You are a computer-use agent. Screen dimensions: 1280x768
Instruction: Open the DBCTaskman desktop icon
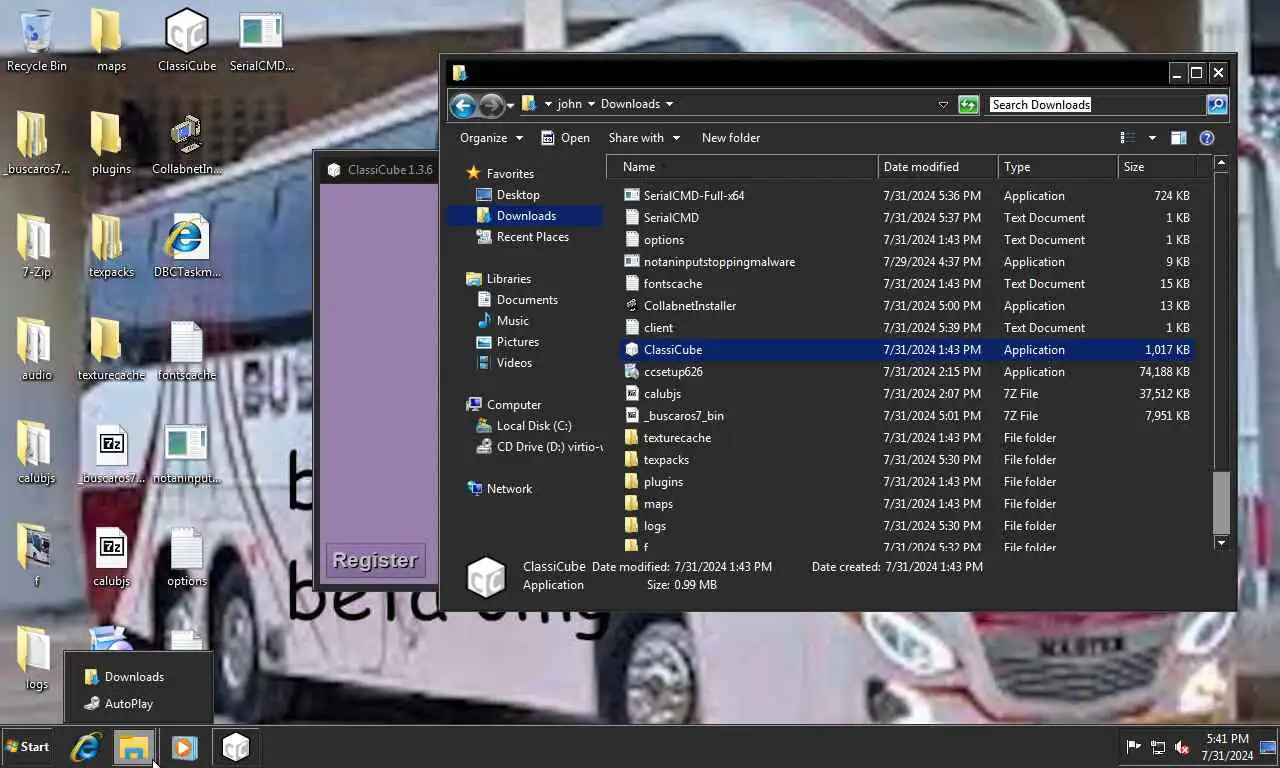tap(187, 246)
